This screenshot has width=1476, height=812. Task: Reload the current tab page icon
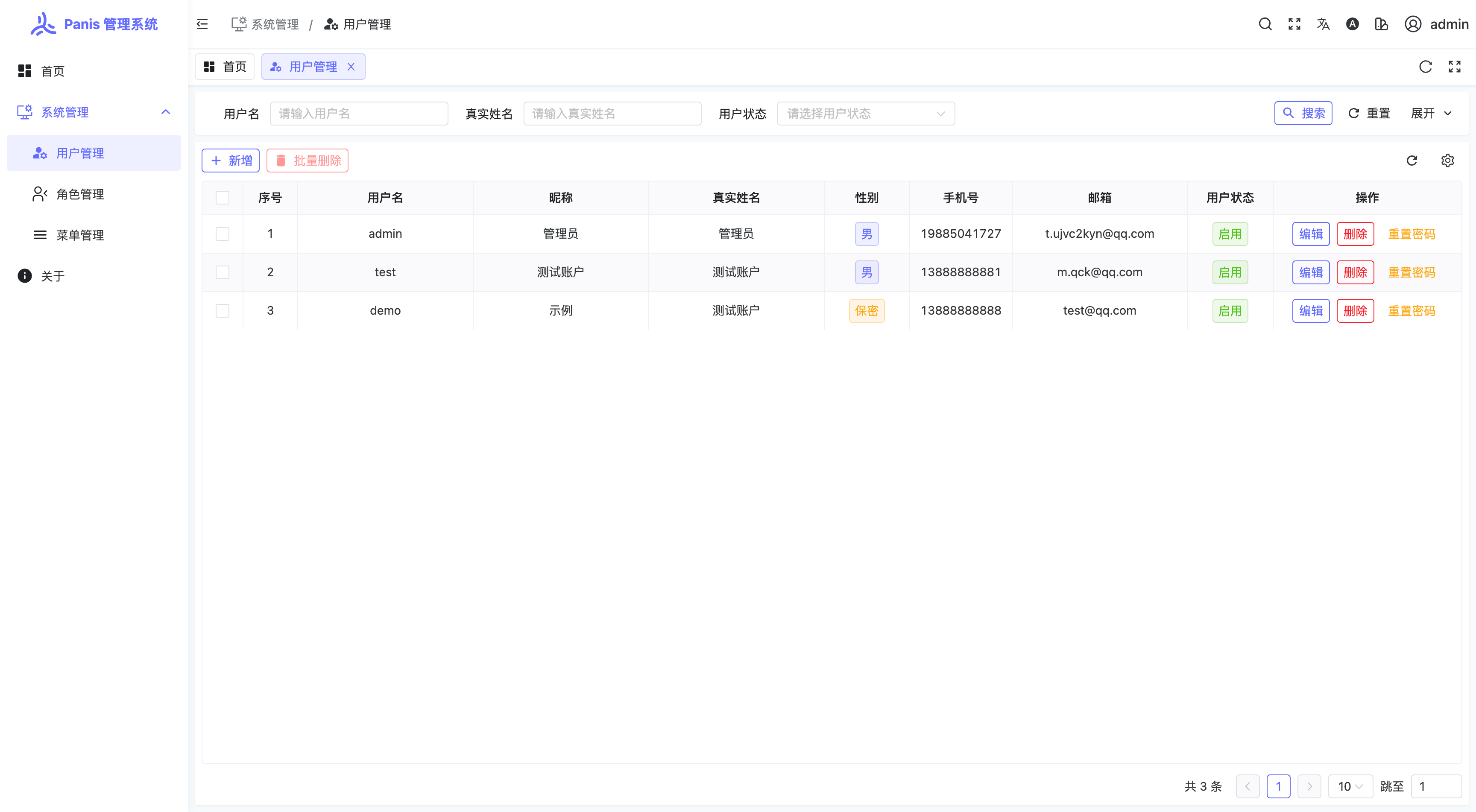[1426, 67]
